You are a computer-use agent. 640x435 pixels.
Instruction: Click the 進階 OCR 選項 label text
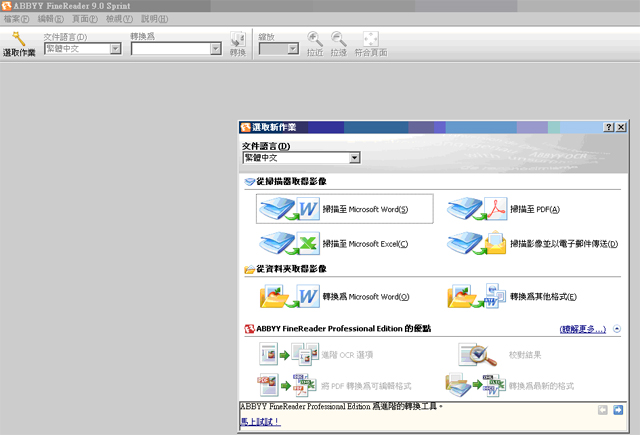pos(347,355)
